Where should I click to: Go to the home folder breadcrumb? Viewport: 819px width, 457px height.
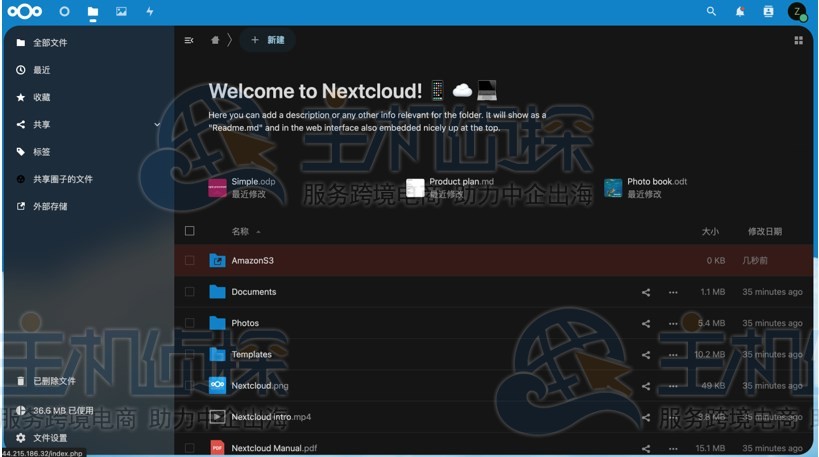tap(215, 40)
